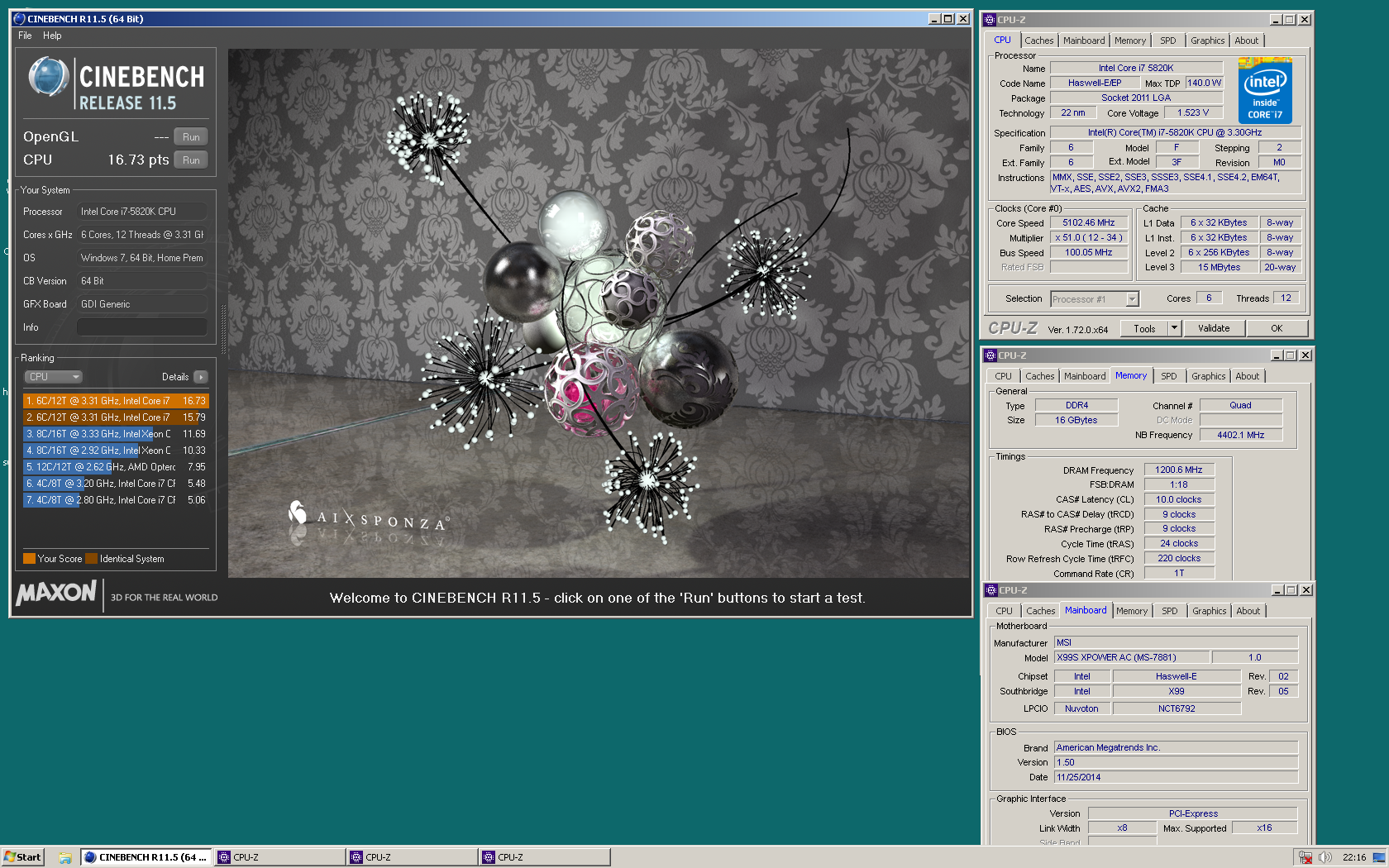Click CPU-Z title icon in Memory window
The image size is (1389, 868).
(x=990, y=355)
